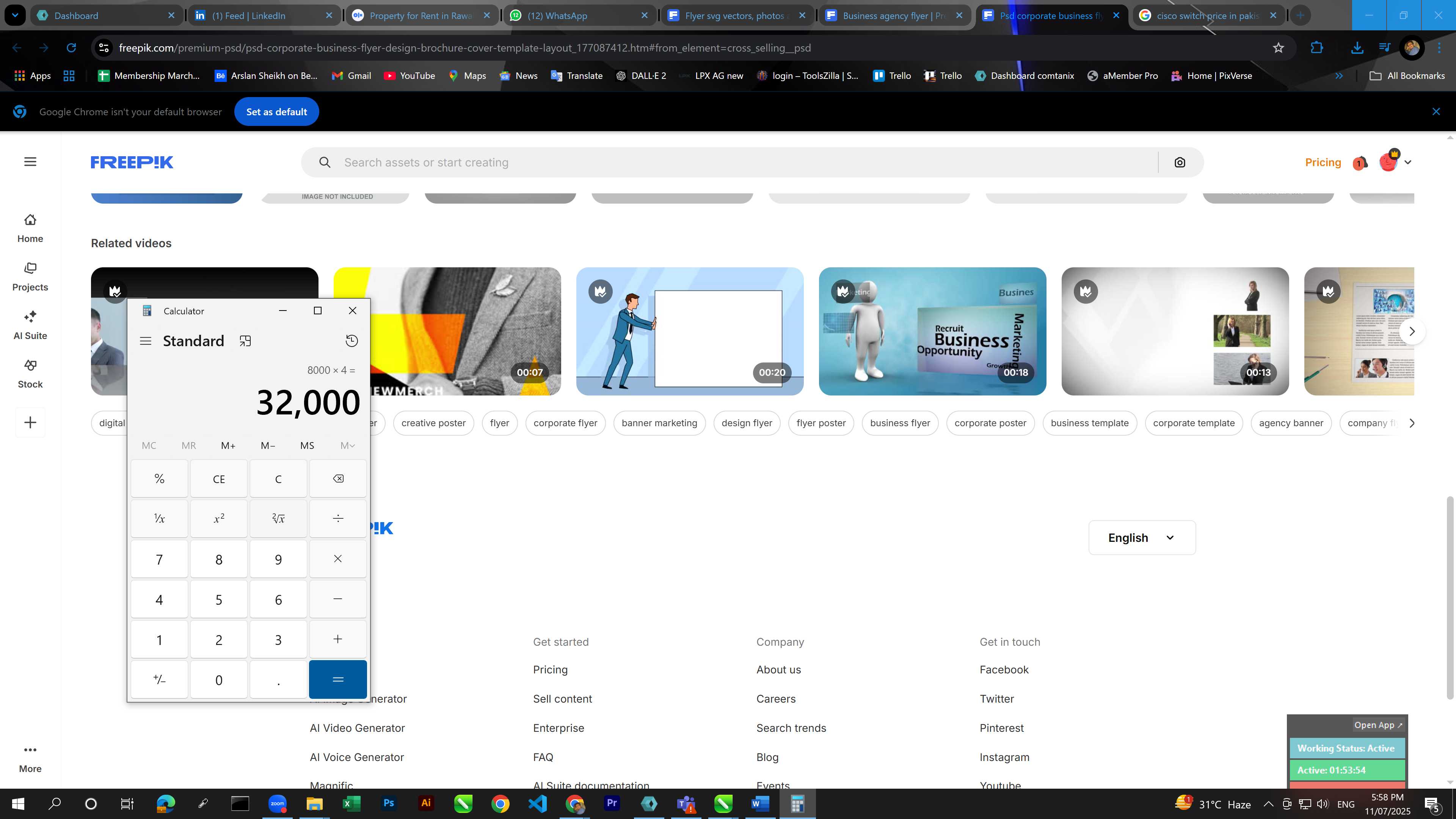This screenshot has width=1456, height=819.
Task: Click number 7 on the Calculator
Action: click(x=159, y=559)
